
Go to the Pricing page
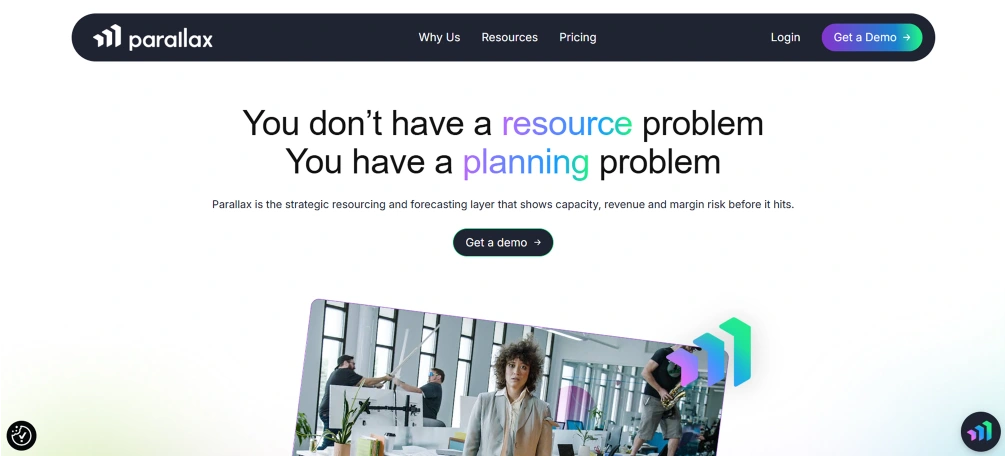pyautogui.click(x=577, y=37)
